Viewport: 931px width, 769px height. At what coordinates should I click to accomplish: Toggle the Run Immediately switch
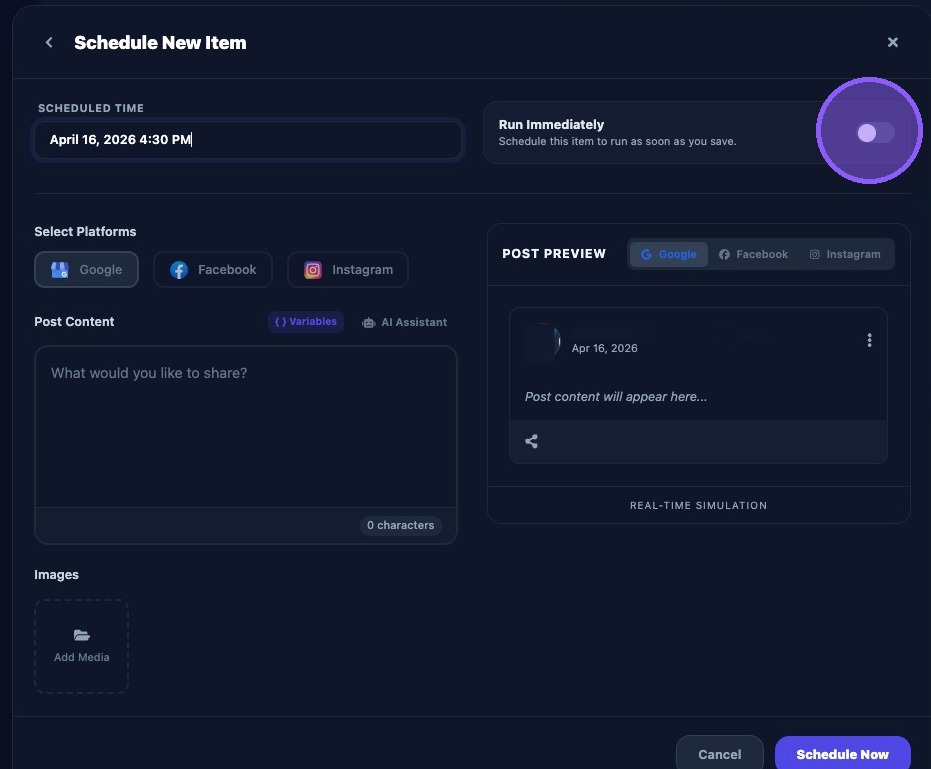[875, 132]
